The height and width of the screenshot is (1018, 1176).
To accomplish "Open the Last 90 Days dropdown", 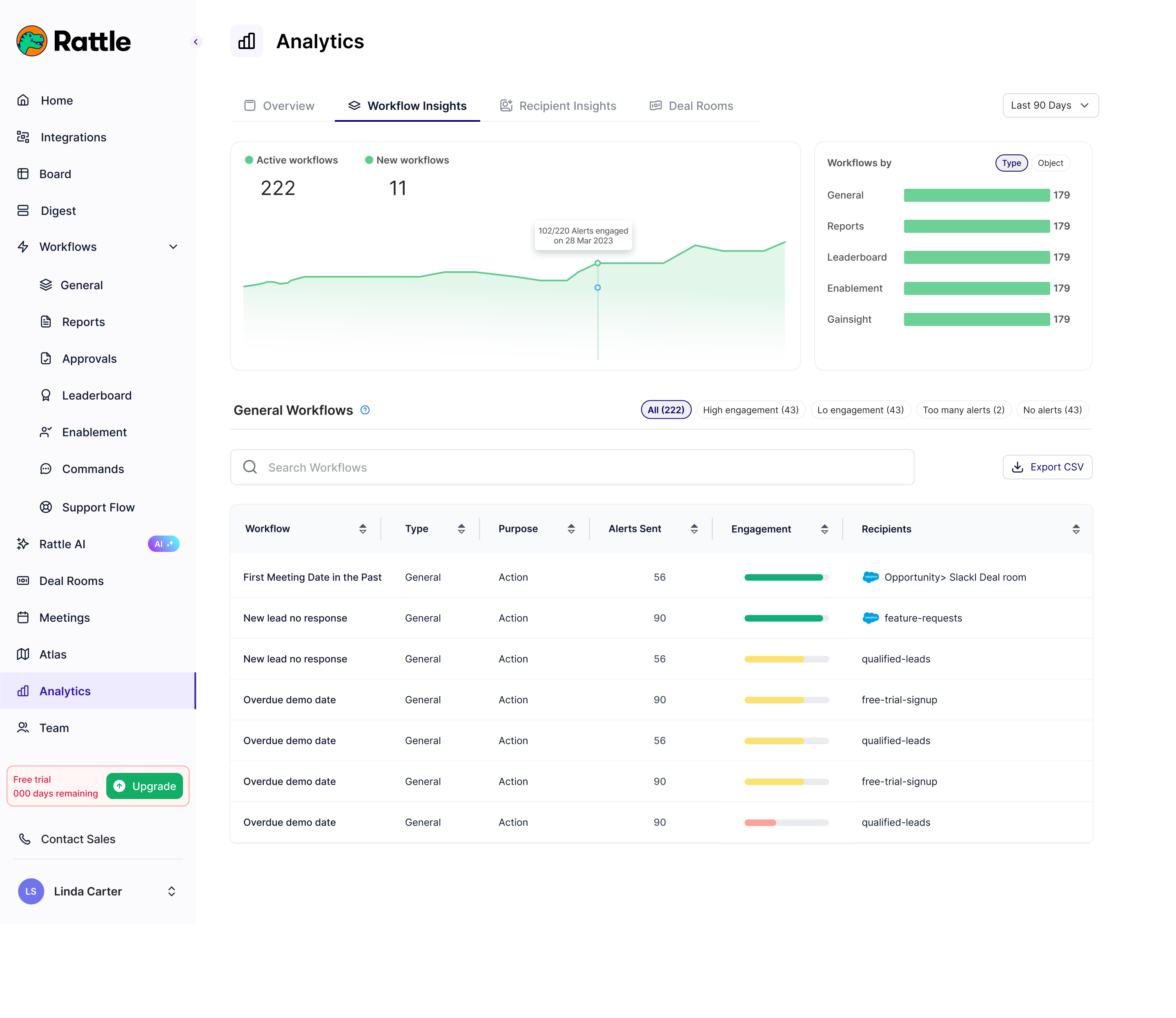I will pyautogui.click(x=1049, y=105).
